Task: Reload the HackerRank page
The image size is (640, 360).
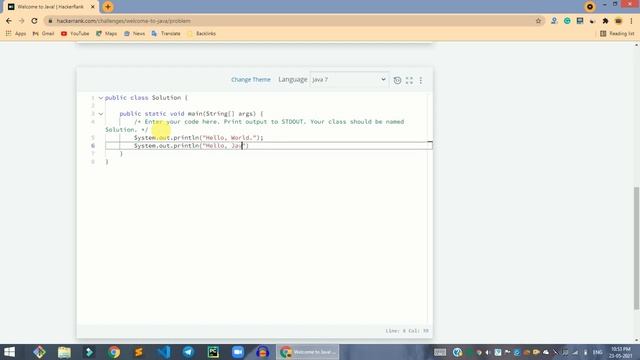Action: [x=34, y=21]
